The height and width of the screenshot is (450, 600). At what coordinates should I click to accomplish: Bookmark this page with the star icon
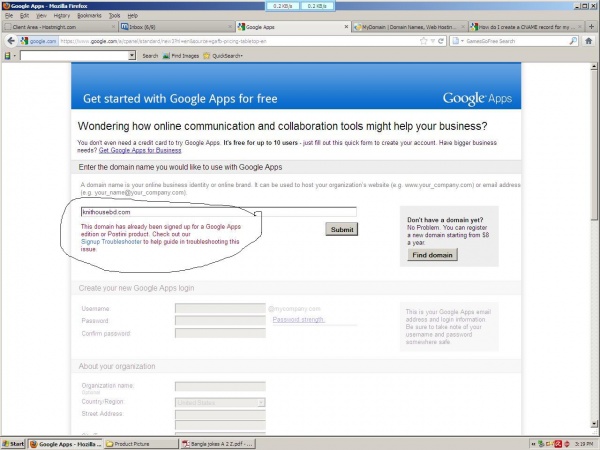coord(424,41)
